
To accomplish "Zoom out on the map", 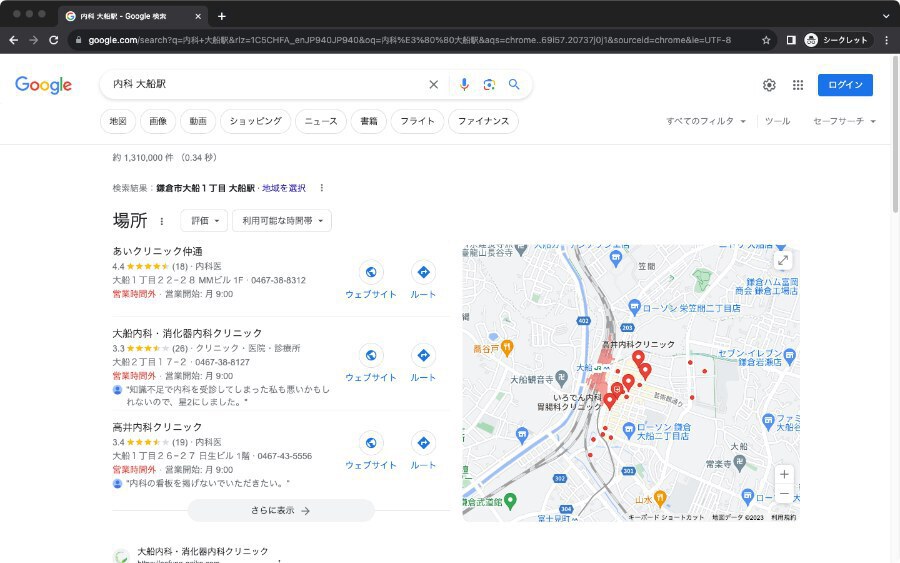I will click(x=784, y=494).
